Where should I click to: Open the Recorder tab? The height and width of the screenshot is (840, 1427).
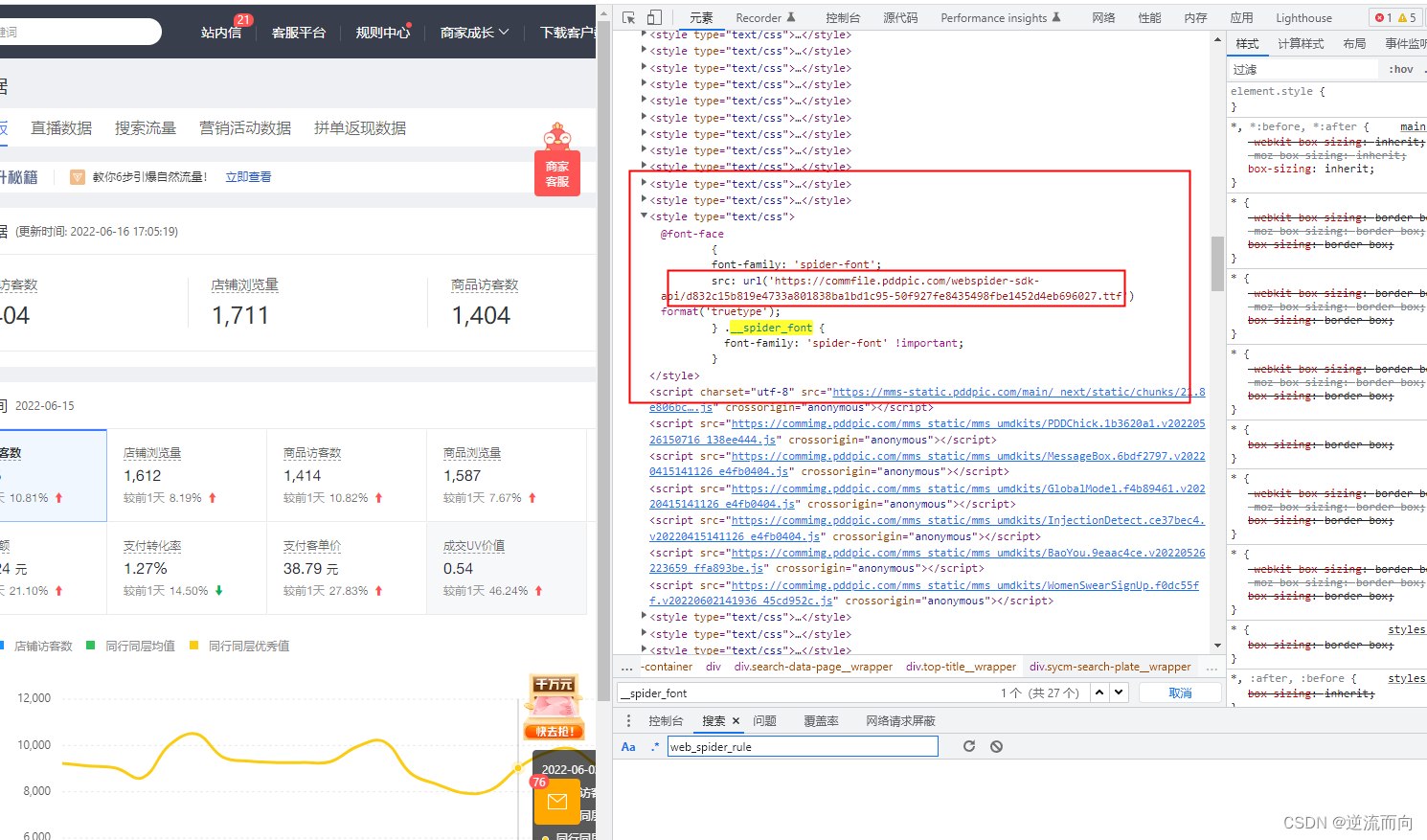(x=765, y=17)
